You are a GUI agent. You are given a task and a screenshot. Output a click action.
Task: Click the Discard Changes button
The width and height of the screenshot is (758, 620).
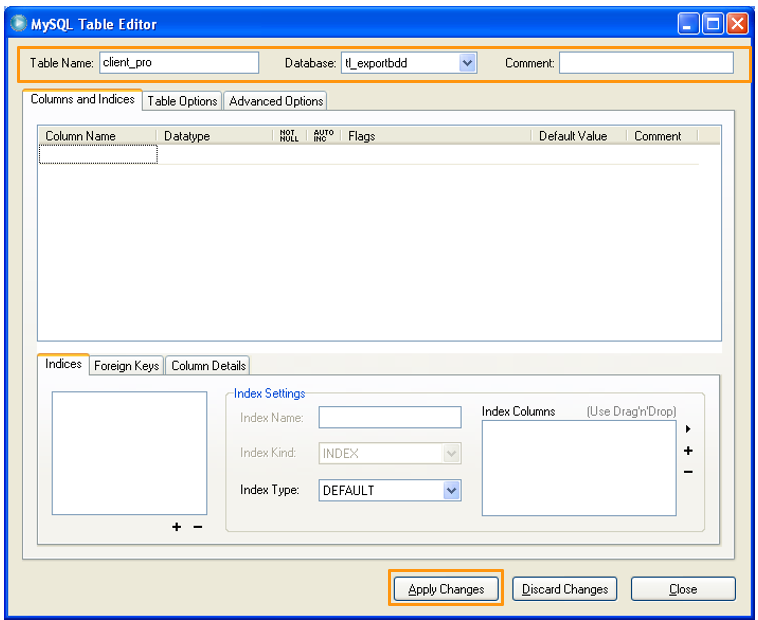(565, 589)
